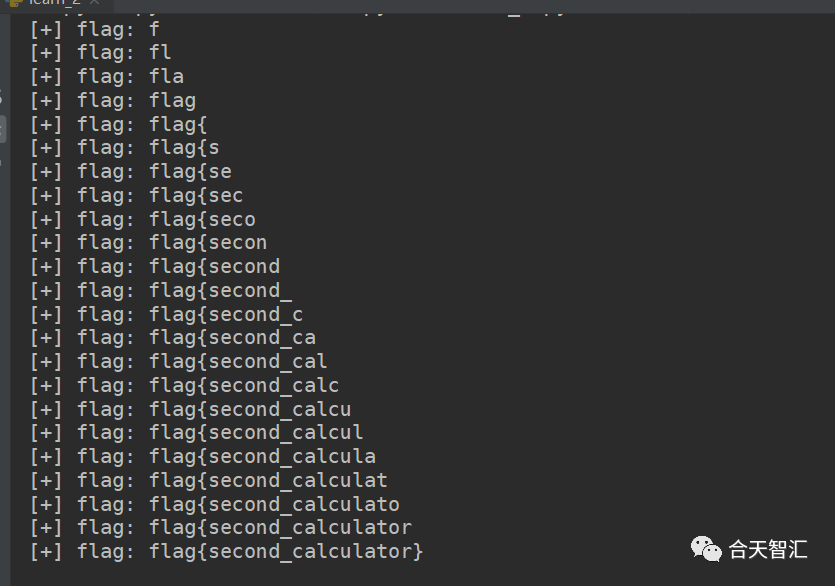This screenshot has width=835, height=586.
Task: Click the 合天智汇 watermark text
Action: coord(767,549)
